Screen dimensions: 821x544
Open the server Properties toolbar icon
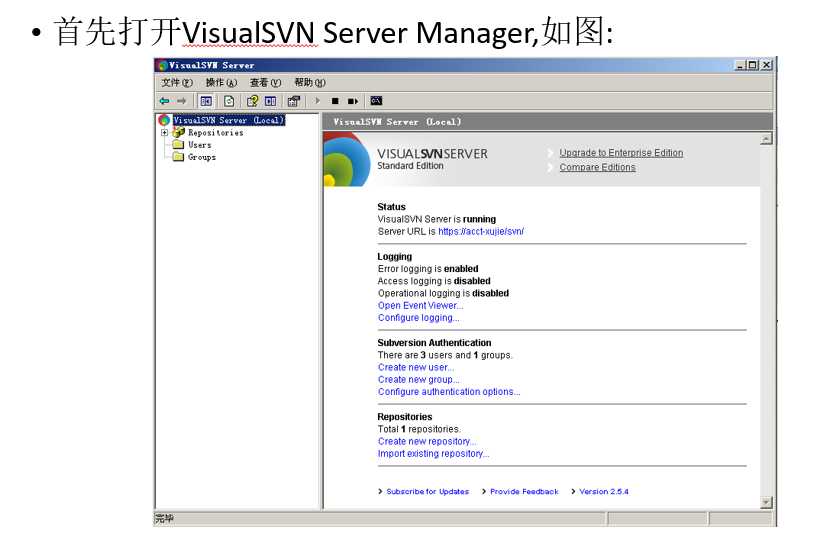coord(294,101)
